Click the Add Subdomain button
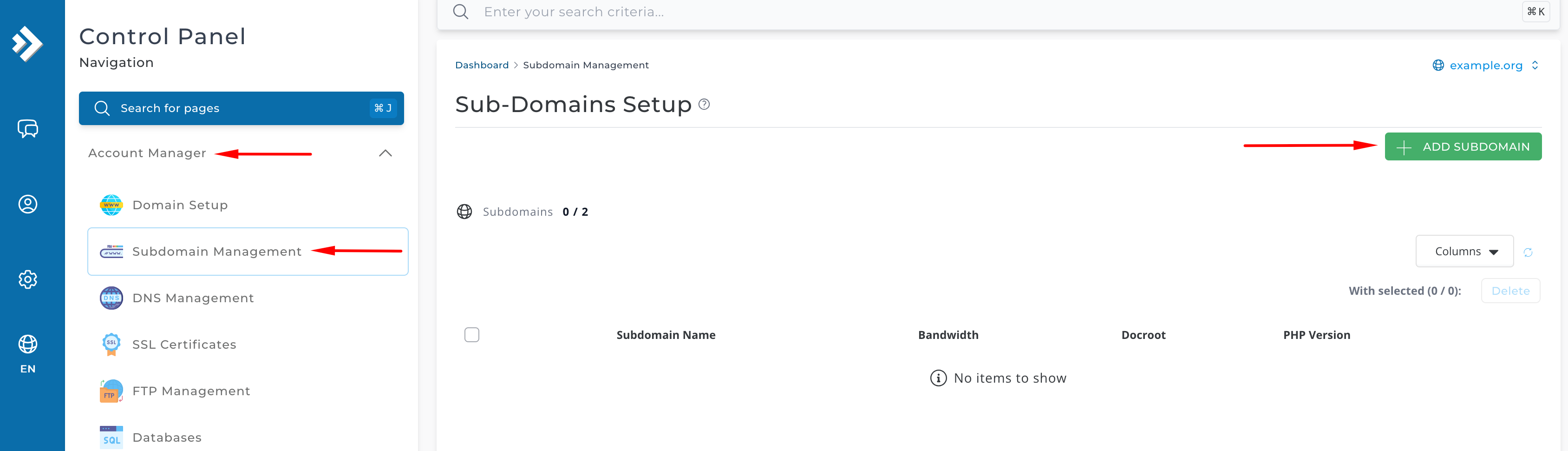Image resolution: width=1568 pixels, height=451 pixels. [1463, 147]
